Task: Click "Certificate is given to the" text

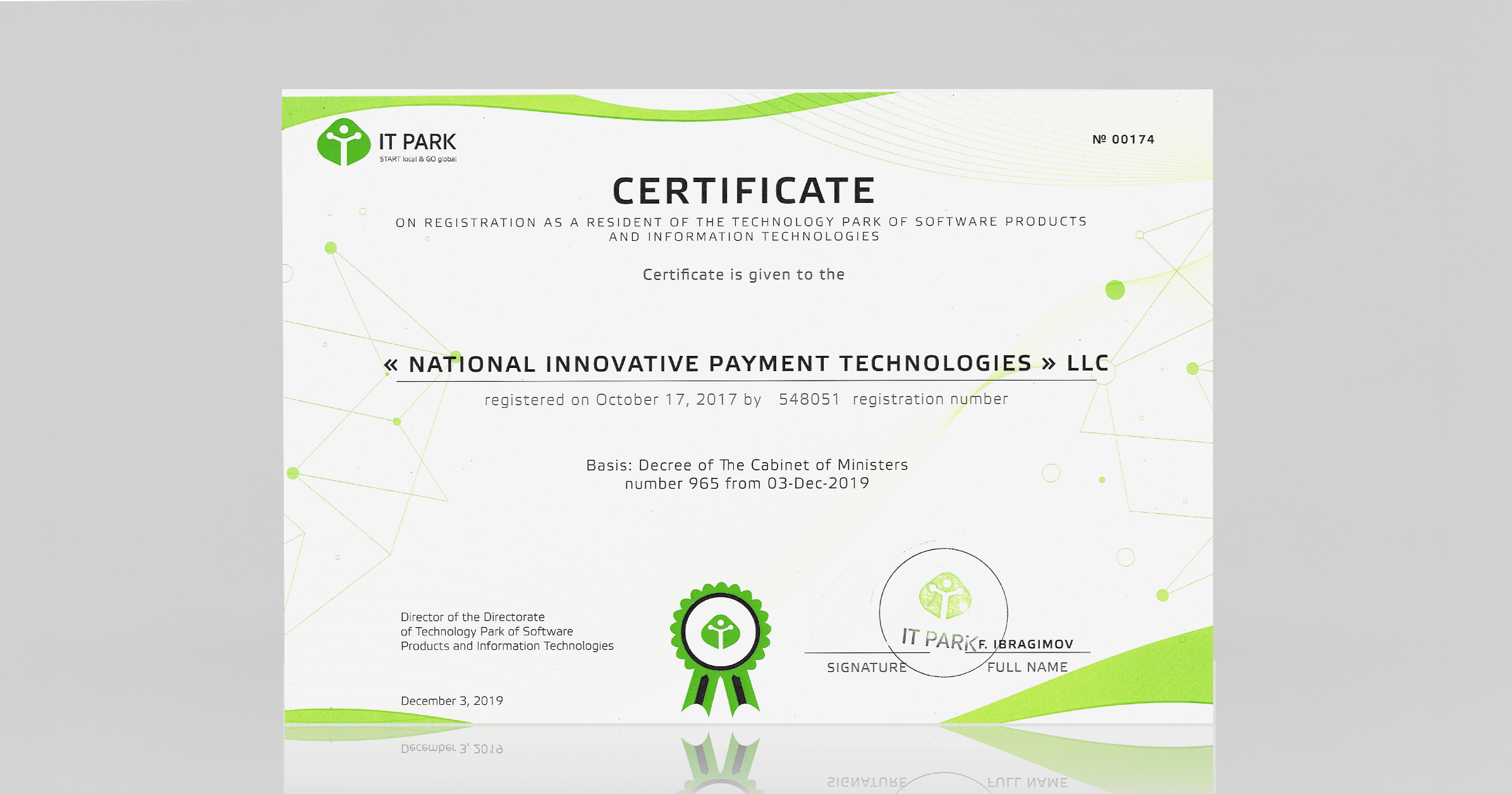Action: click(743, 274)
